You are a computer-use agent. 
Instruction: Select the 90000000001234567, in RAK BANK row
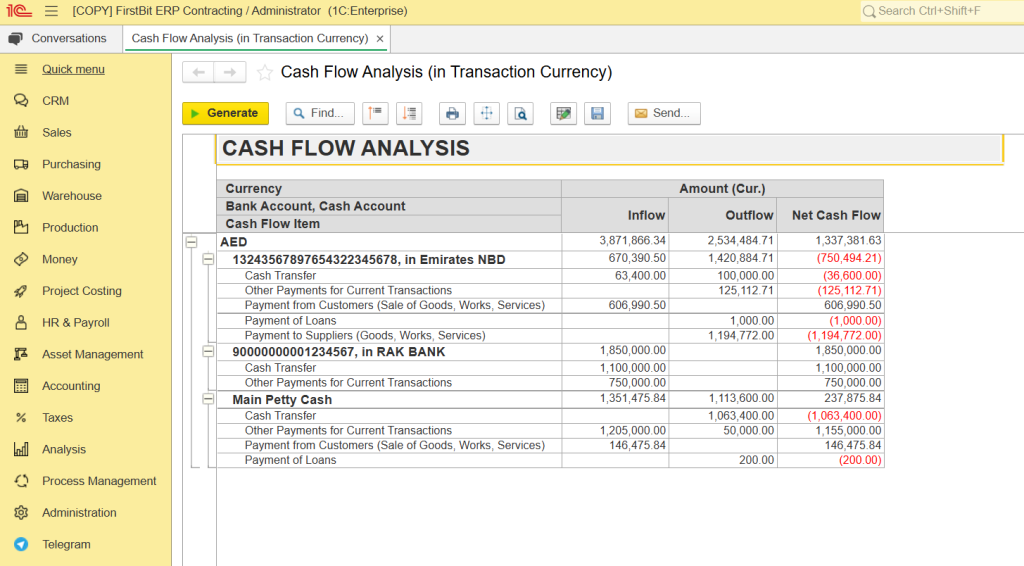coord(339,352)
